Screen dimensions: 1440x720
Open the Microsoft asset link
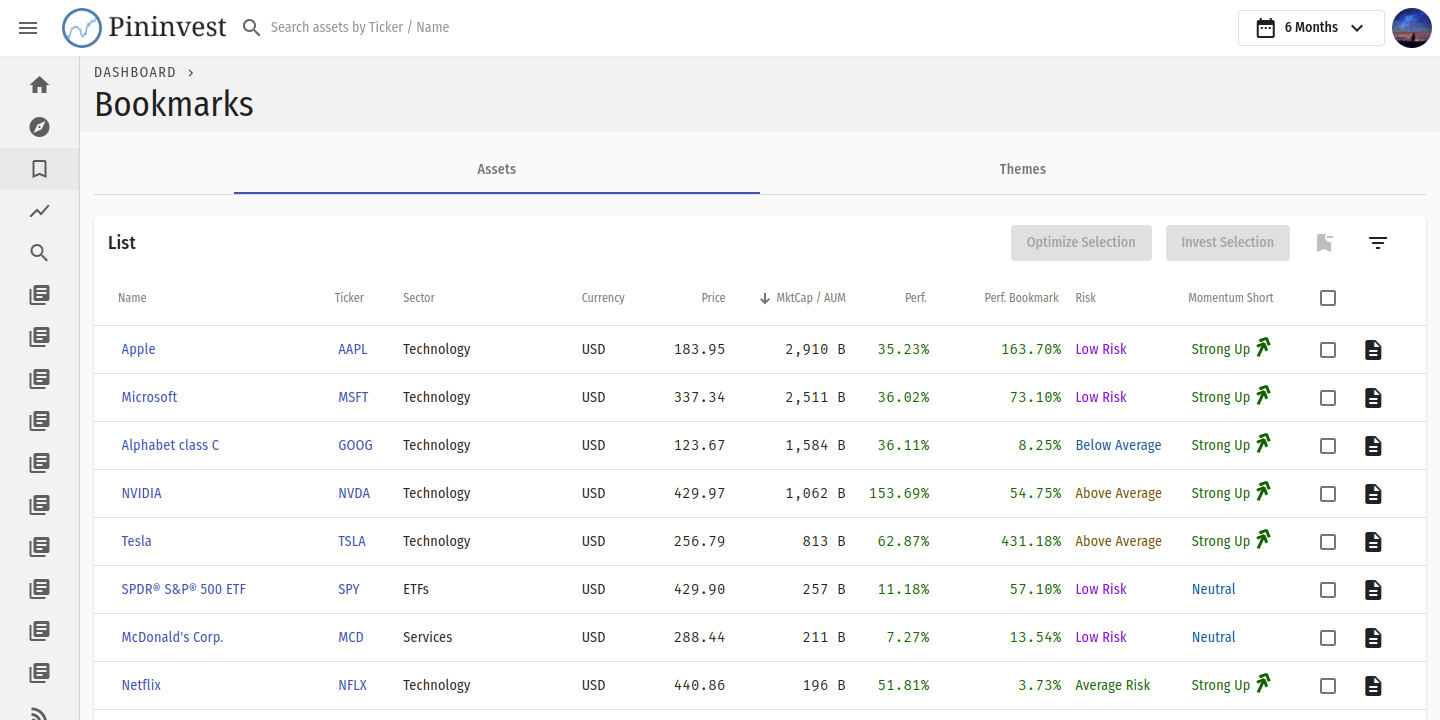[149, 397]
